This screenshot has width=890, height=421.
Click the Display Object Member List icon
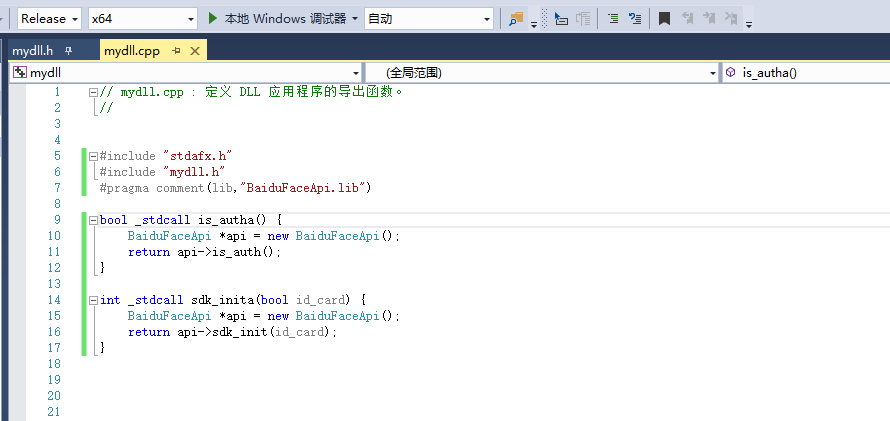[x=561, y=19]
